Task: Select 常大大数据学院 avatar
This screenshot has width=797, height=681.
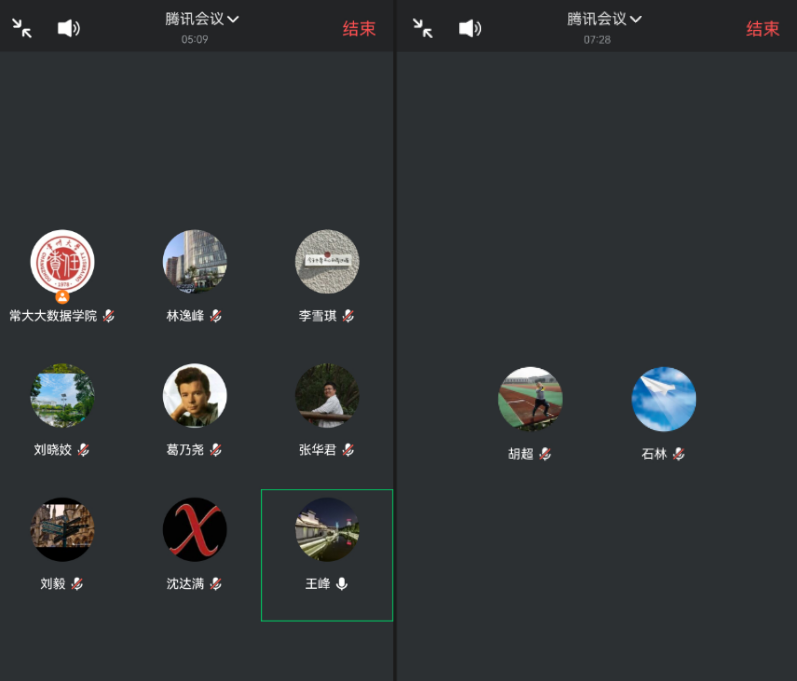Action: tap(63, 262)
